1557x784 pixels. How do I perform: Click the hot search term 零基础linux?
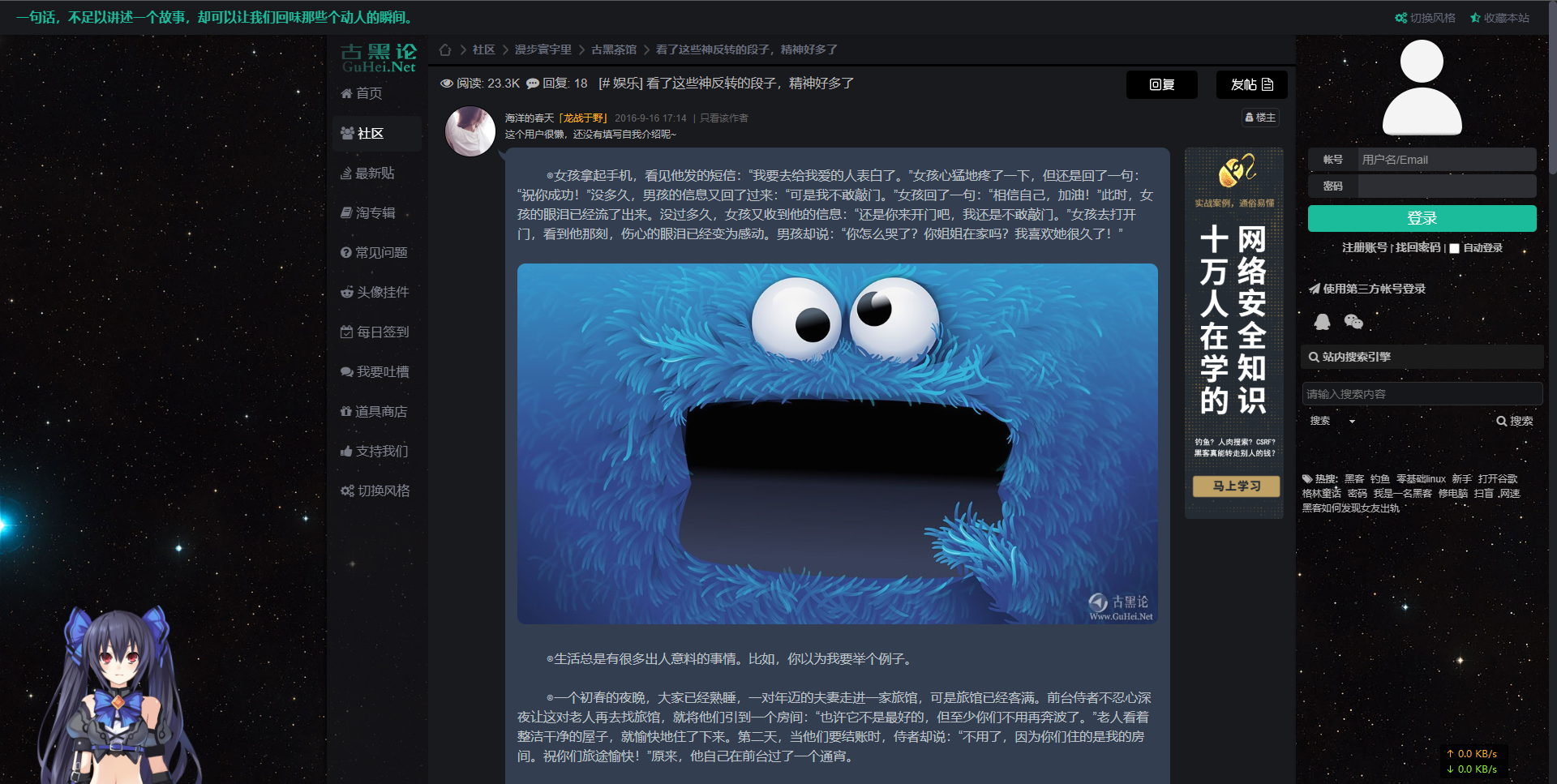coord(1421,479)
